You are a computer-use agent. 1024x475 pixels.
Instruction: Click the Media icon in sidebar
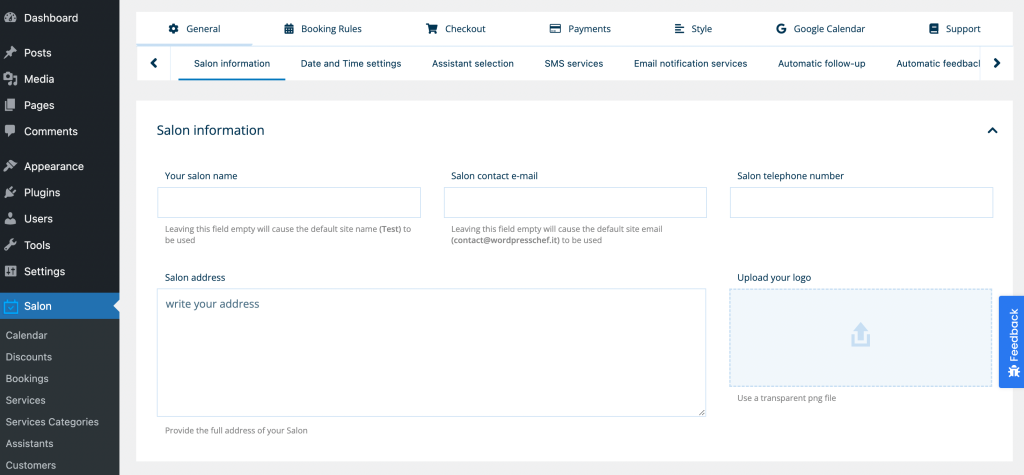(11, 79)
